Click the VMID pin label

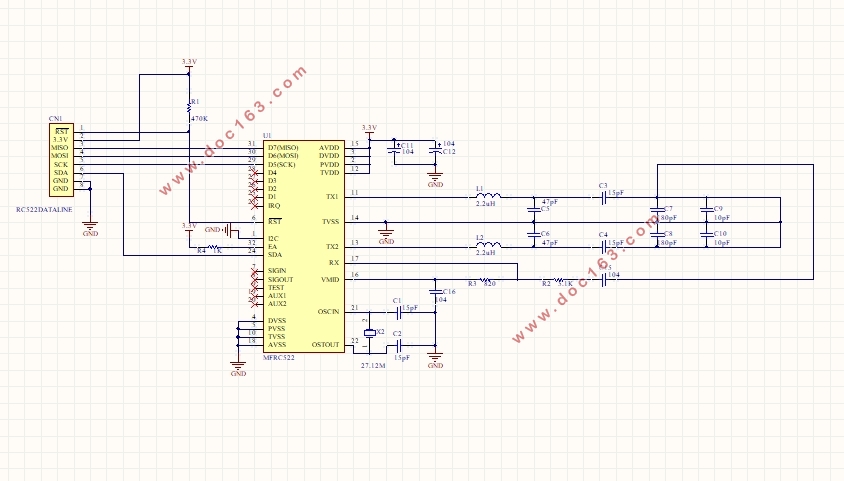[x=330, y=280]
